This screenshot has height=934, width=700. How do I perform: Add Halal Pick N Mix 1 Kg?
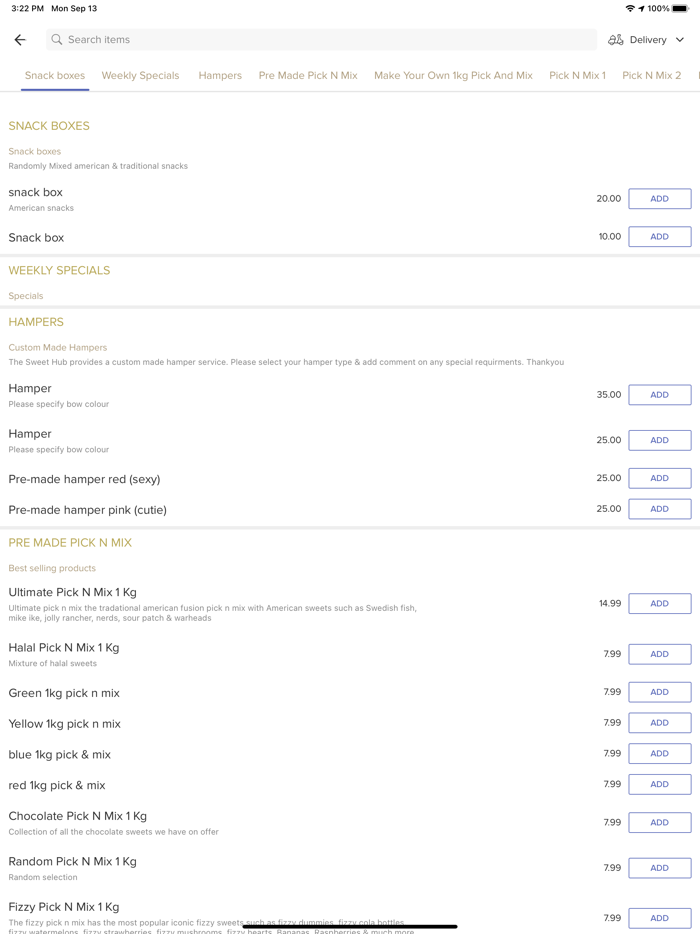(659, 654)
